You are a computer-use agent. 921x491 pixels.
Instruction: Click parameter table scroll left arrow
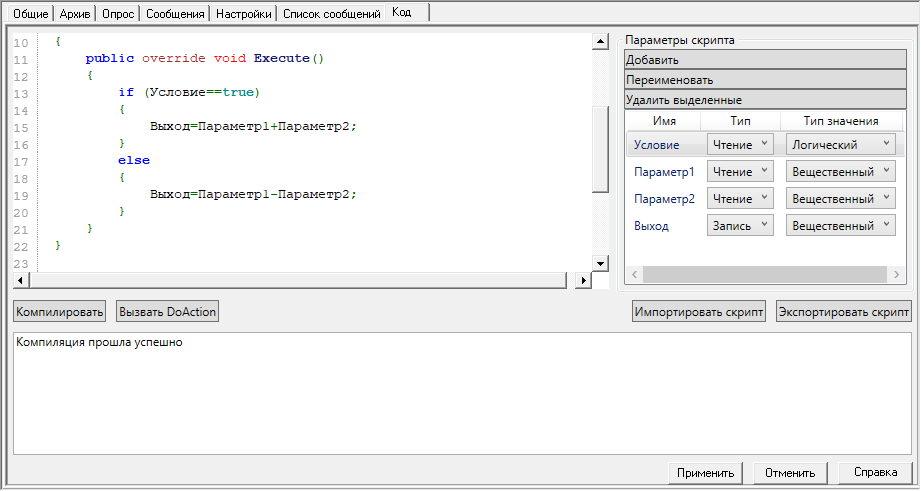634,274
